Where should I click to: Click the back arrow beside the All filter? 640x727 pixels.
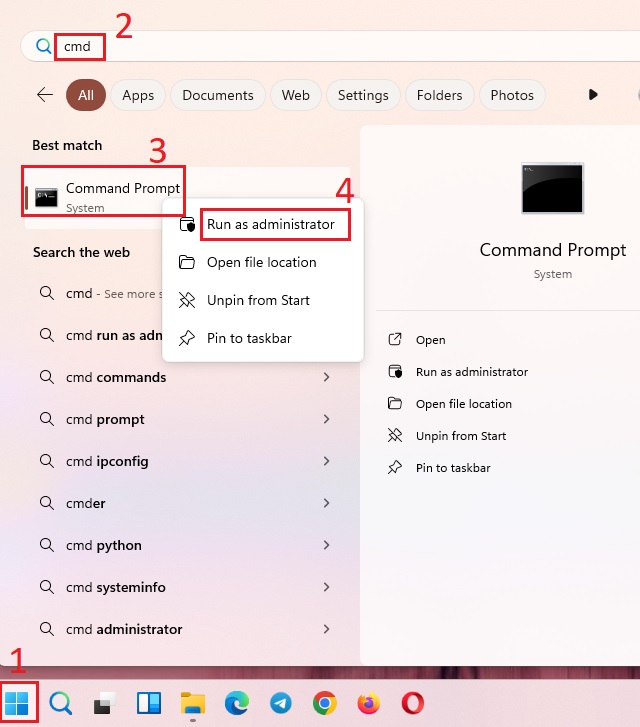tap(45, 95)
